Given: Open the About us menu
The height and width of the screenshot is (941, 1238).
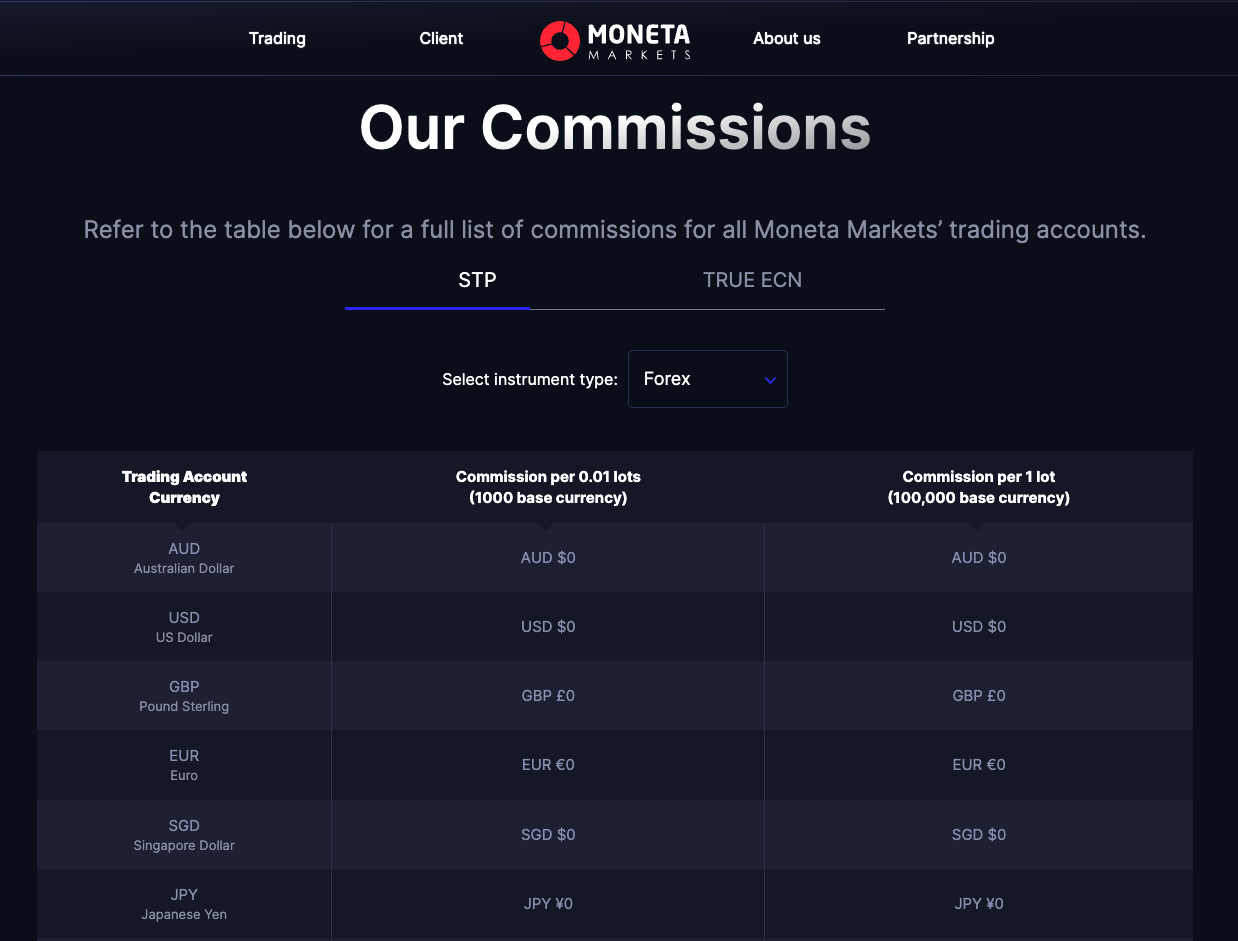Looking at the screenshot, I should (786, 39).
